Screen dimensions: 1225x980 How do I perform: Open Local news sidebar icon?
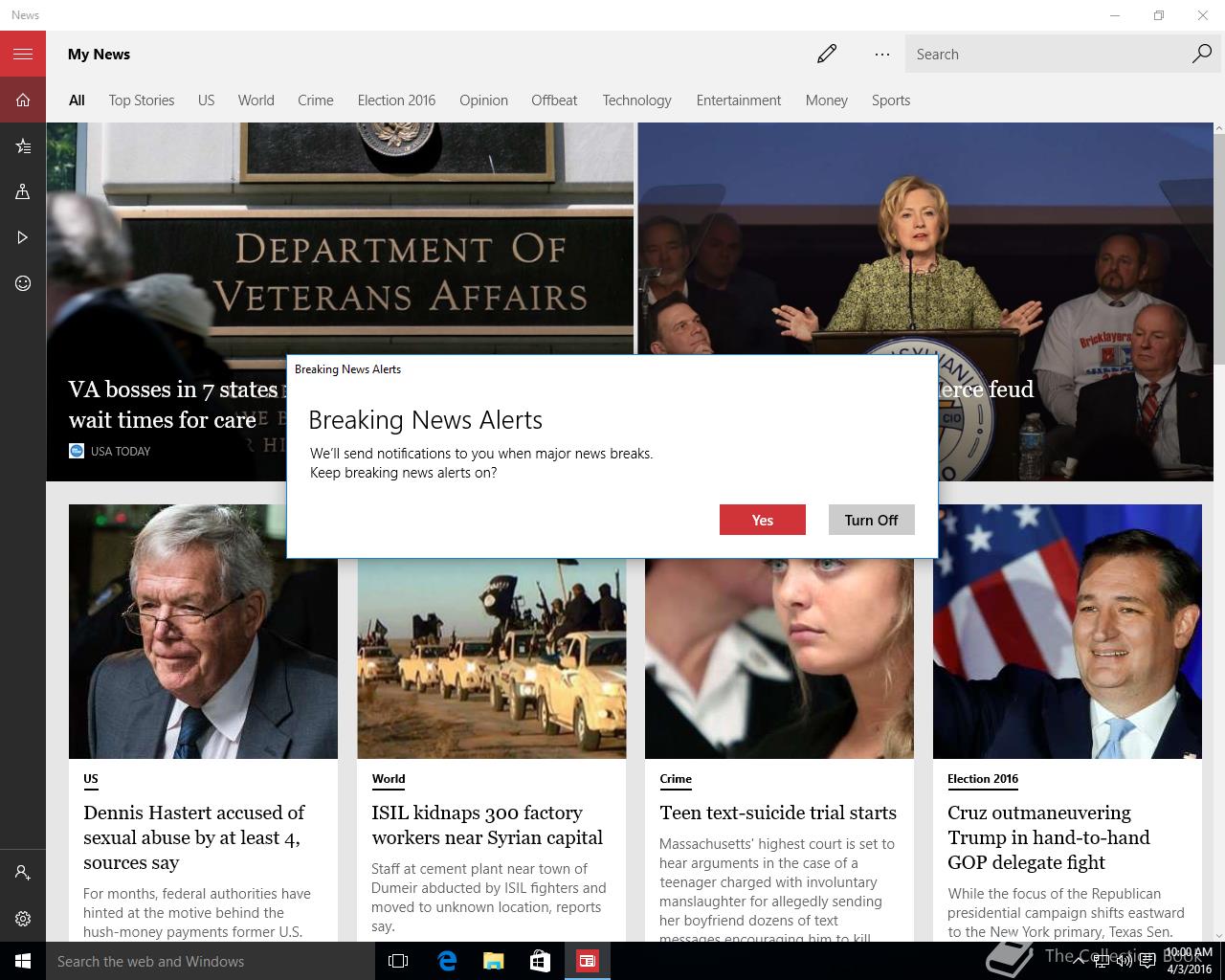23,191
